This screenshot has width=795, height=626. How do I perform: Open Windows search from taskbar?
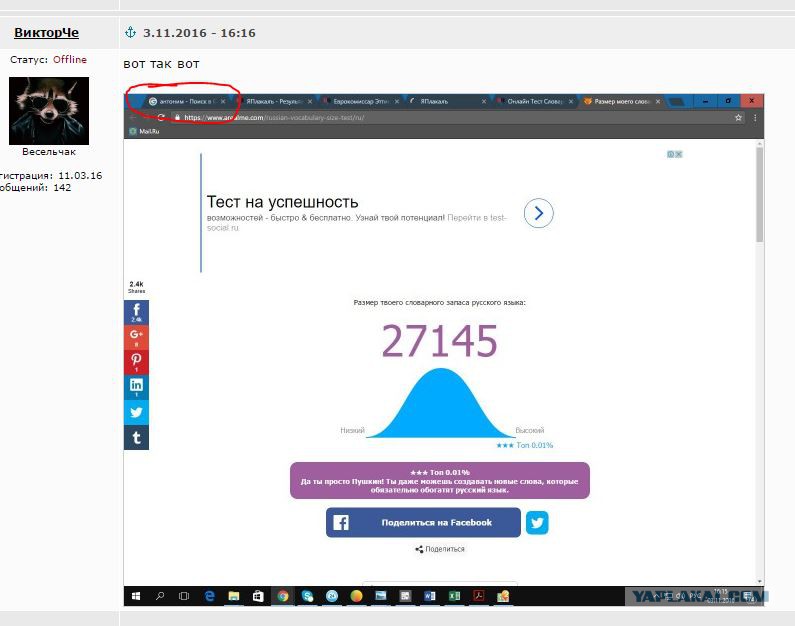pyautogui.click(x=160, y=596)
